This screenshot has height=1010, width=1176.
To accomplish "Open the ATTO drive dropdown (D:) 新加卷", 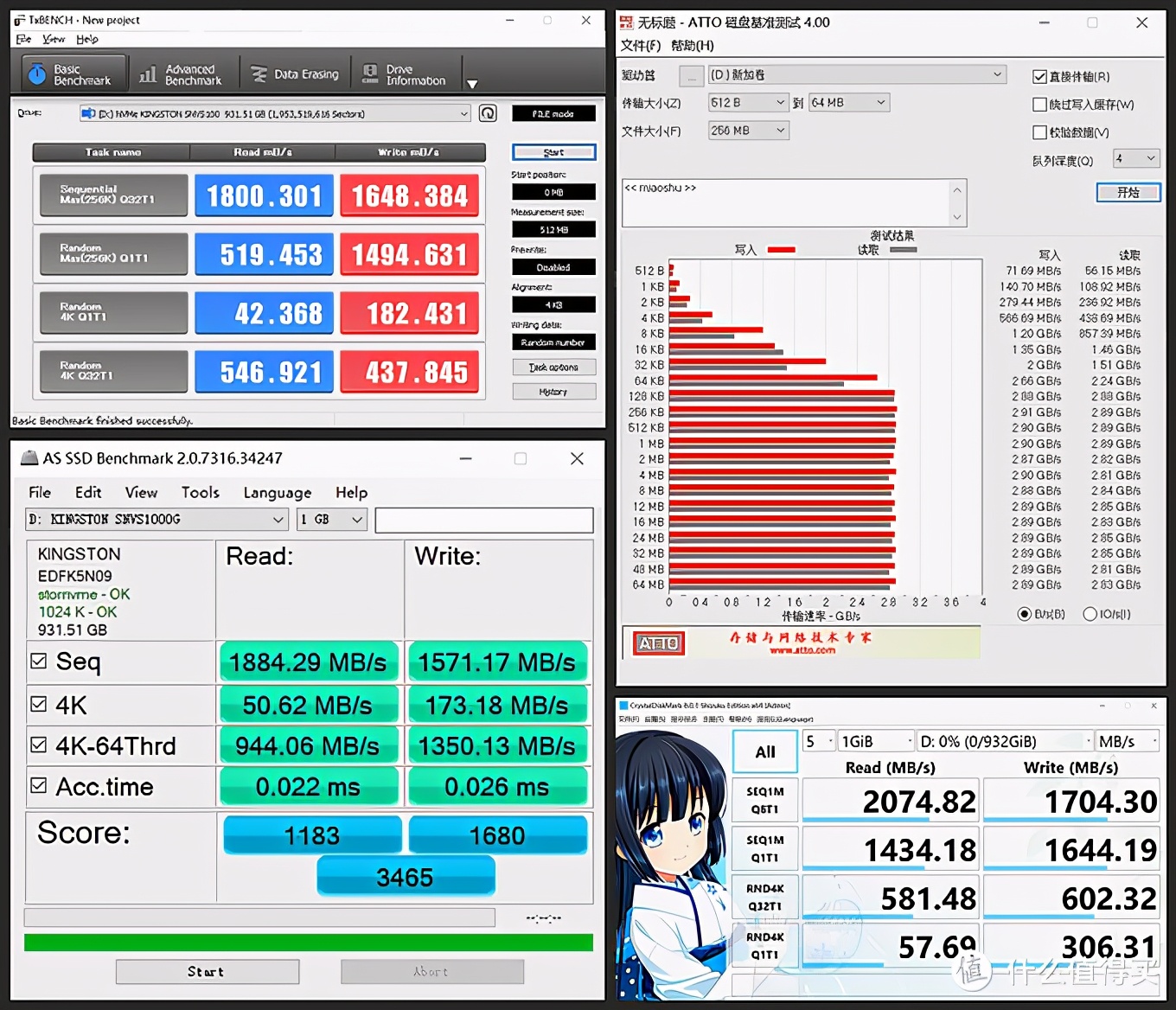I will [857, 75].
